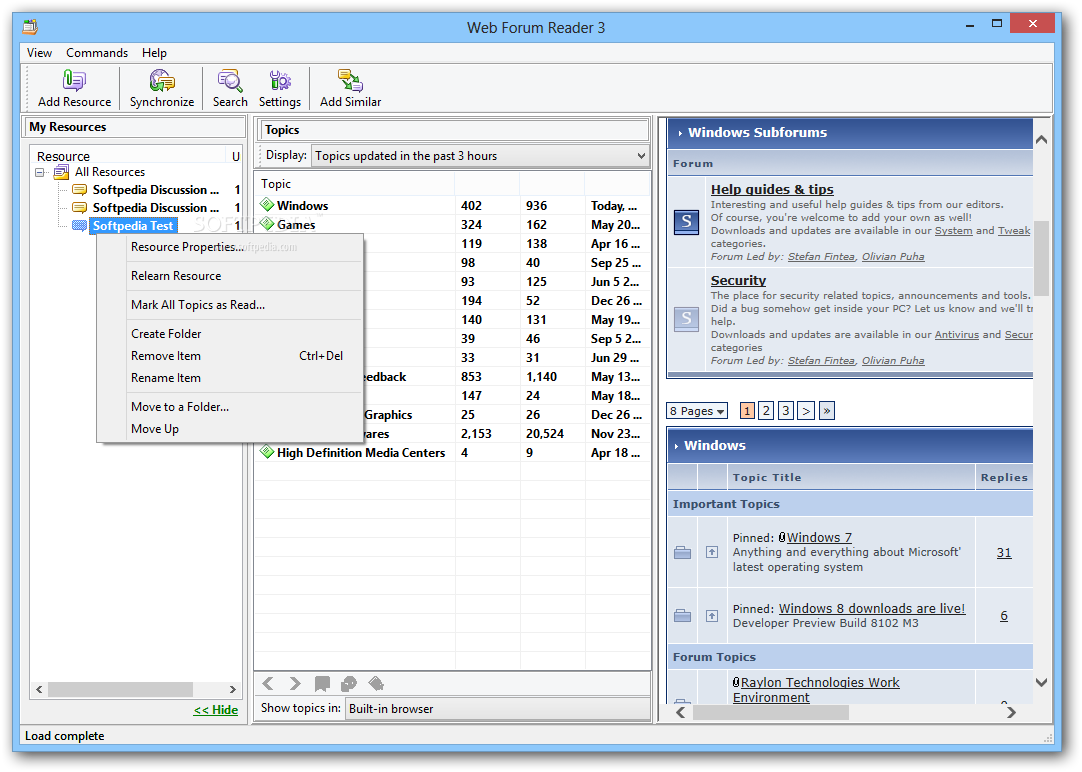Click folder icon beside Windows 8 downloads topic
This screenshot has height=772, width=1082.
(682, 615)
